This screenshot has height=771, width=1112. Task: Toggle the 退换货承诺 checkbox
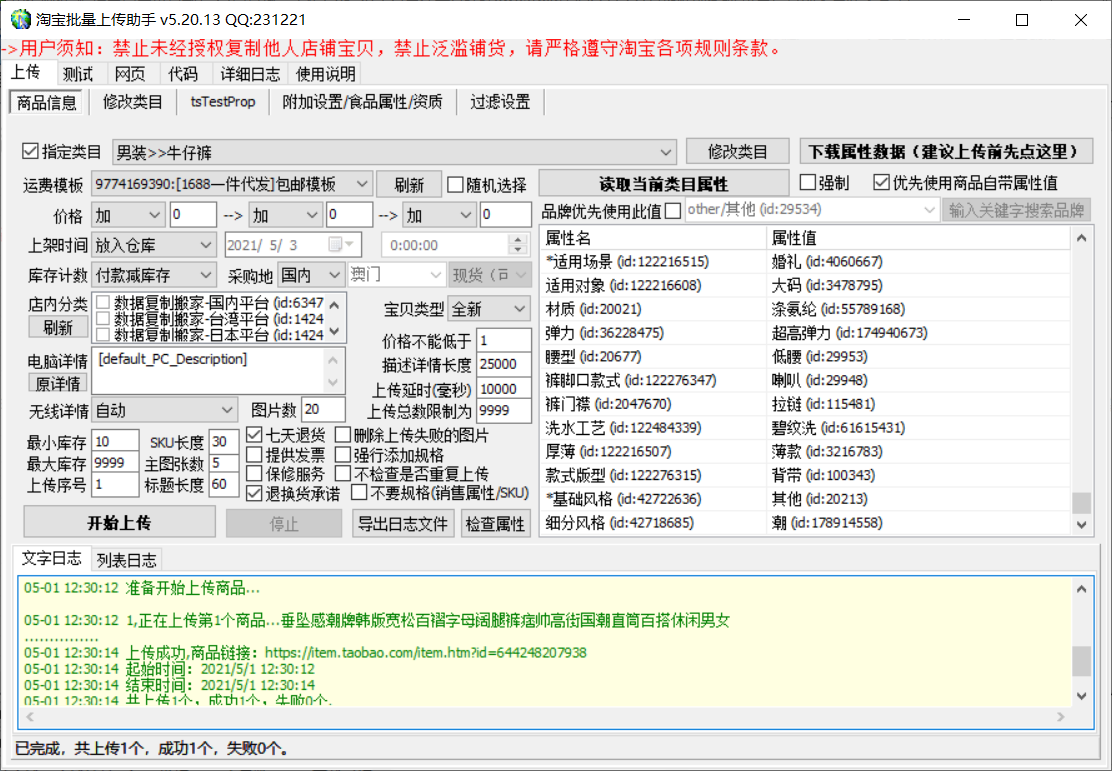(x=254, y=493)
